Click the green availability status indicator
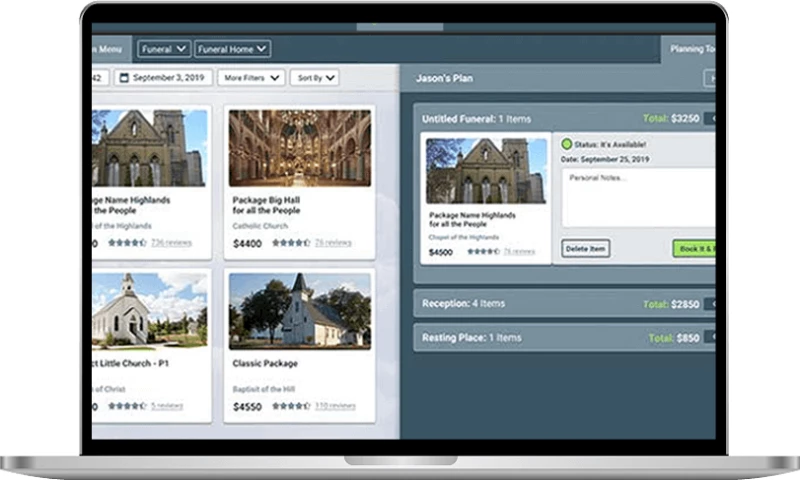Viewport: 800px width, 480px height. point(566,145)
